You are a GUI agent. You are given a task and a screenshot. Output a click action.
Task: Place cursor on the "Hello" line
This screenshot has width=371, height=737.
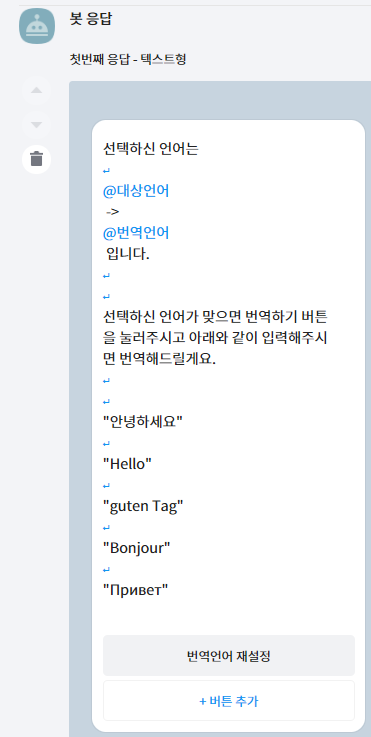(x=127, y=464)
